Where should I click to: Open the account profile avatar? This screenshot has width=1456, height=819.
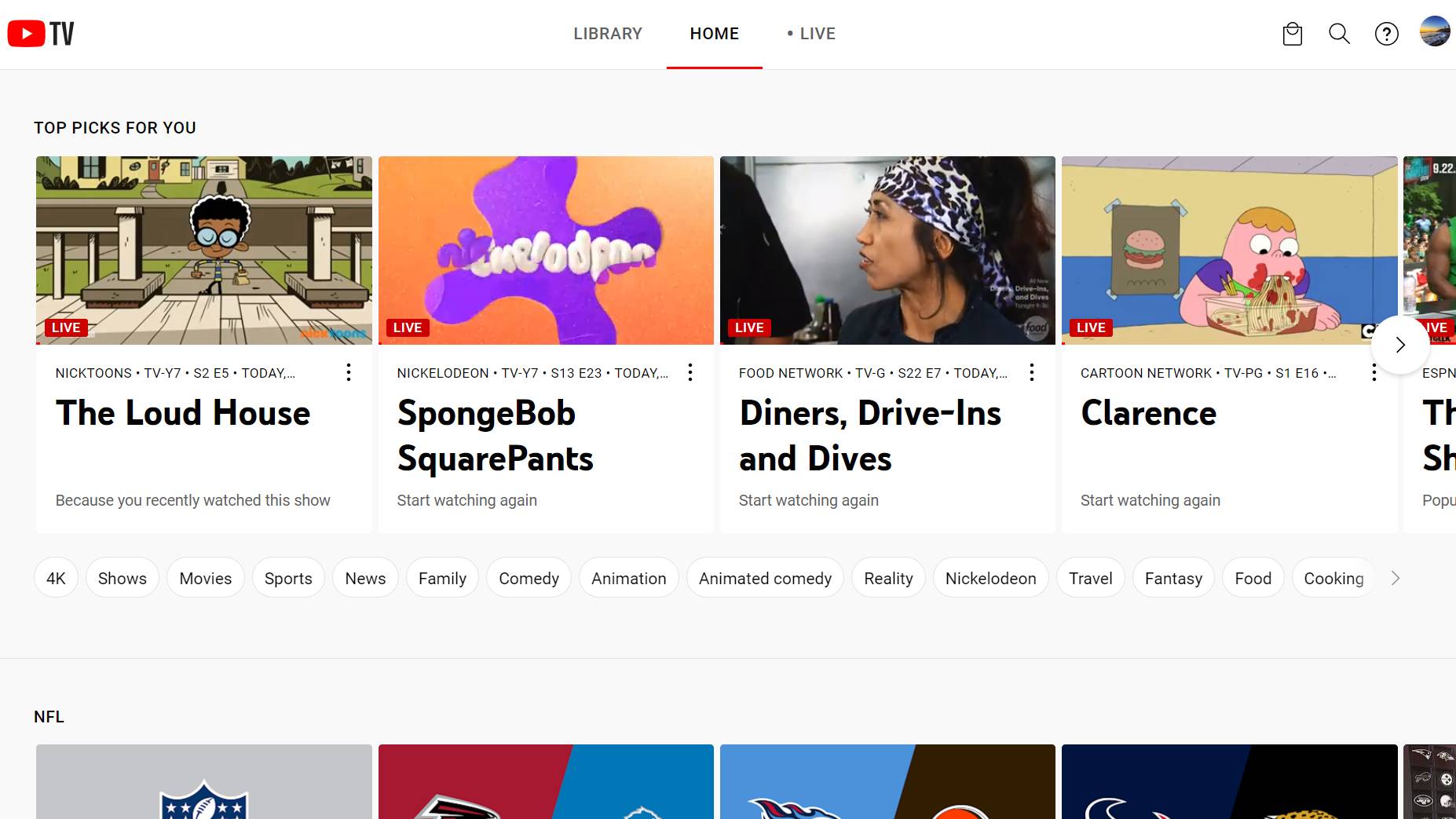(x=1434, y=32)
